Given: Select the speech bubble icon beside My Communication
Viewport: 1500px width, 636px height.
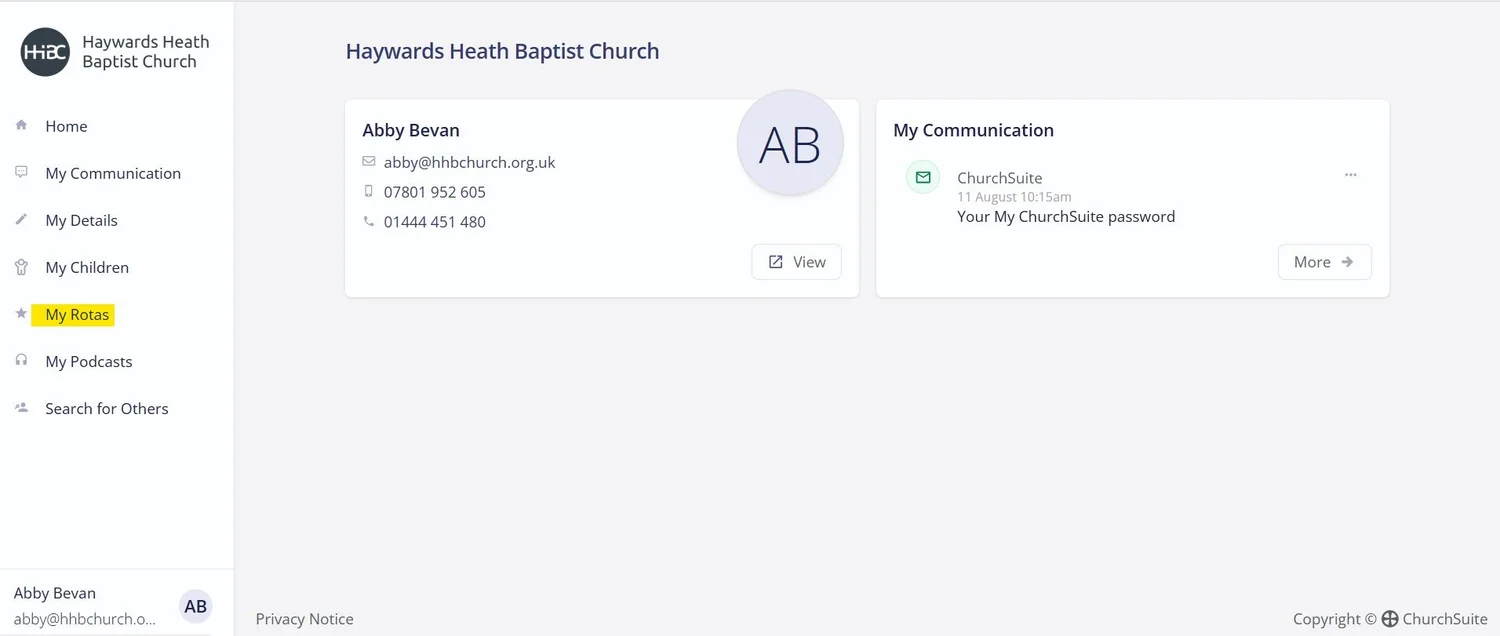Looking at the screenshot, I should (21, 172).
